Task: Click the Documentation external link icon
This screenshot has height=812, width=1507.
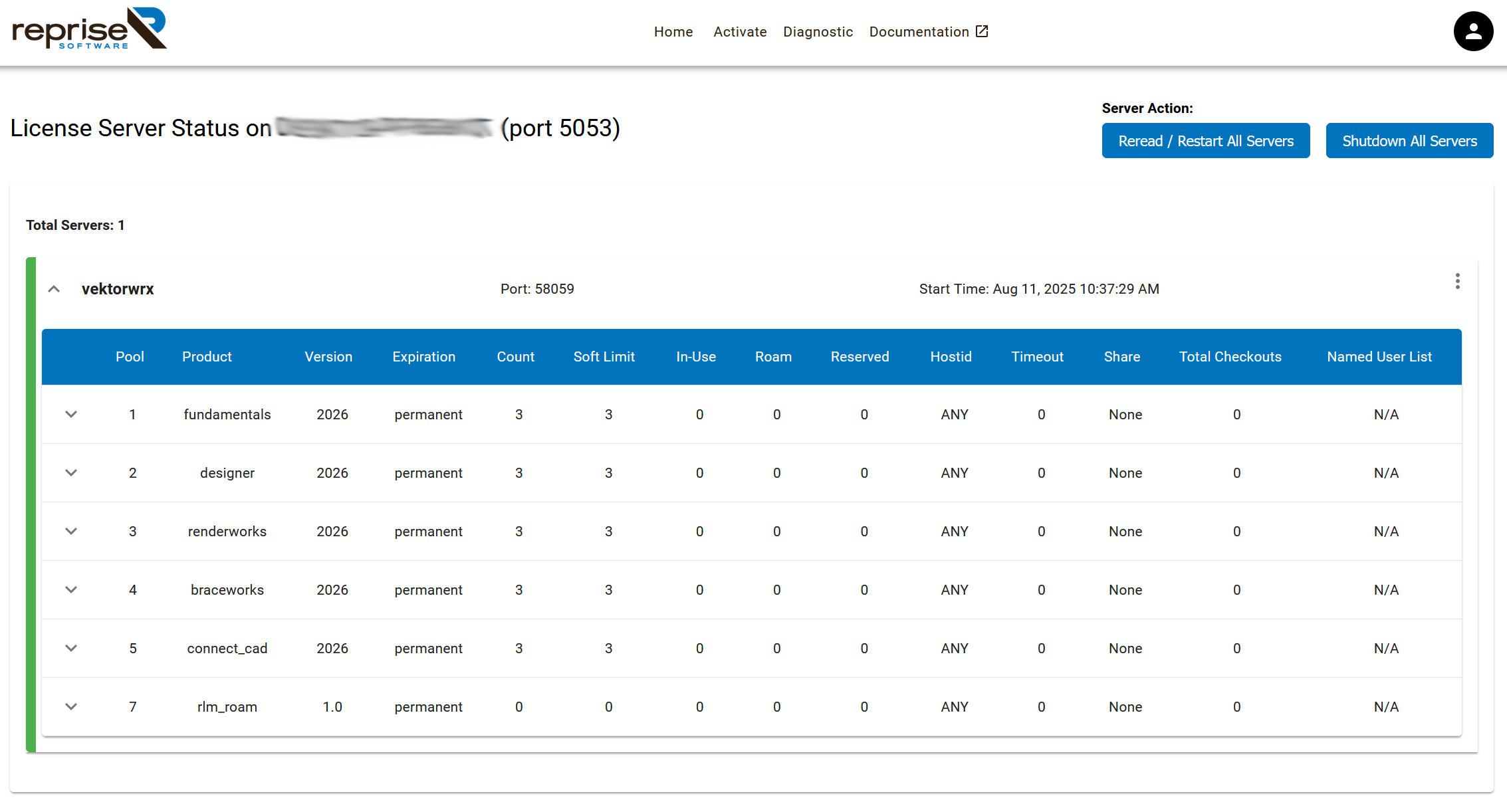Action: point(982,31)
